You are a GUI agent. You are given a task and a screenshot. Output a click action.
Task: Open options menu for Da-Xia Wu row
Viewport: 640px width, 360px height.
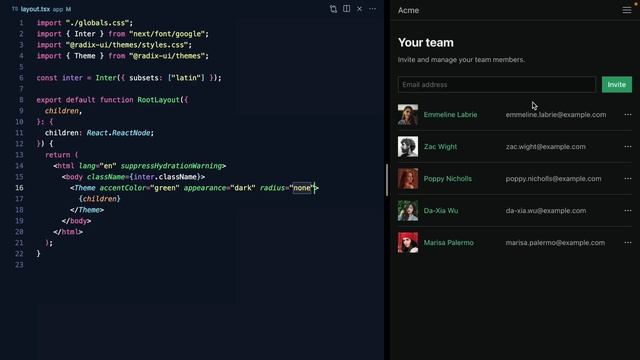pyautogui.click(x=628, y=211)
